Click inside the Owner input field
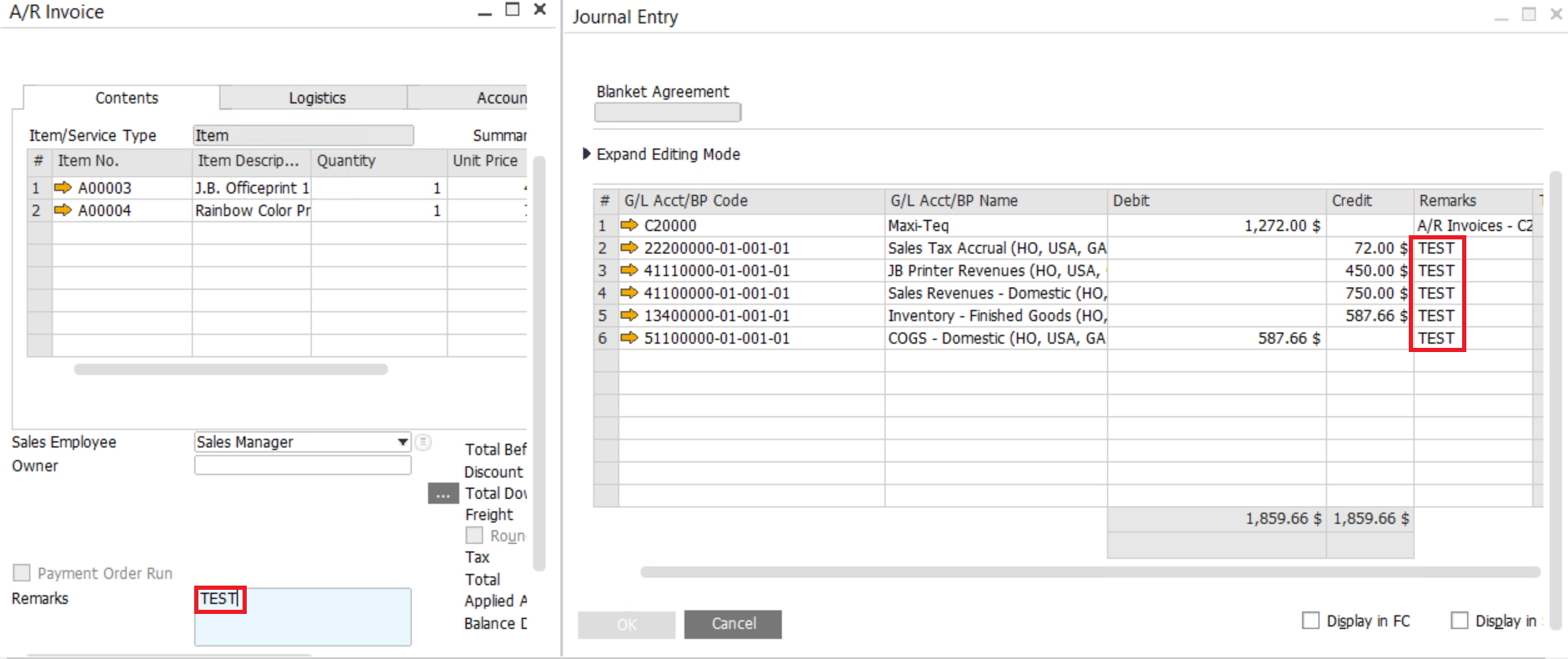Image resolution: width=1568 pixels, height=659 pixels. point(303,465)
